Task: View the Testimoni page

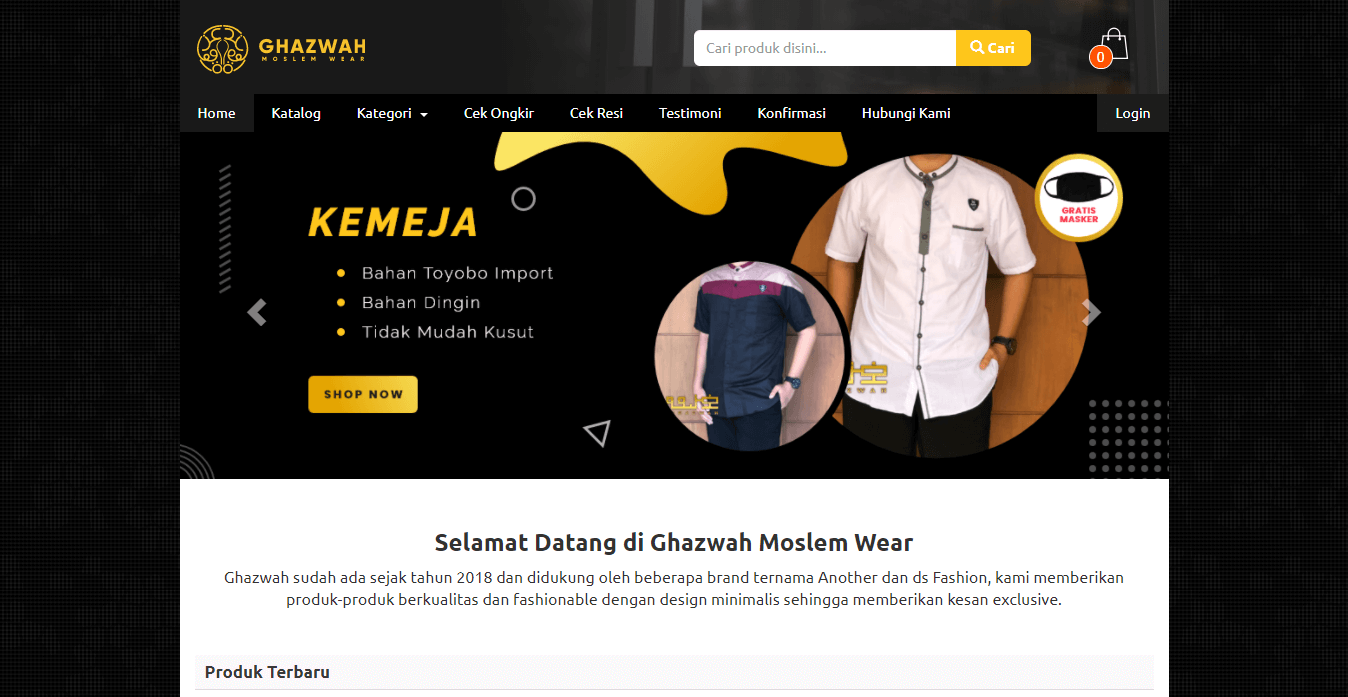Action: tap(690, 113)
